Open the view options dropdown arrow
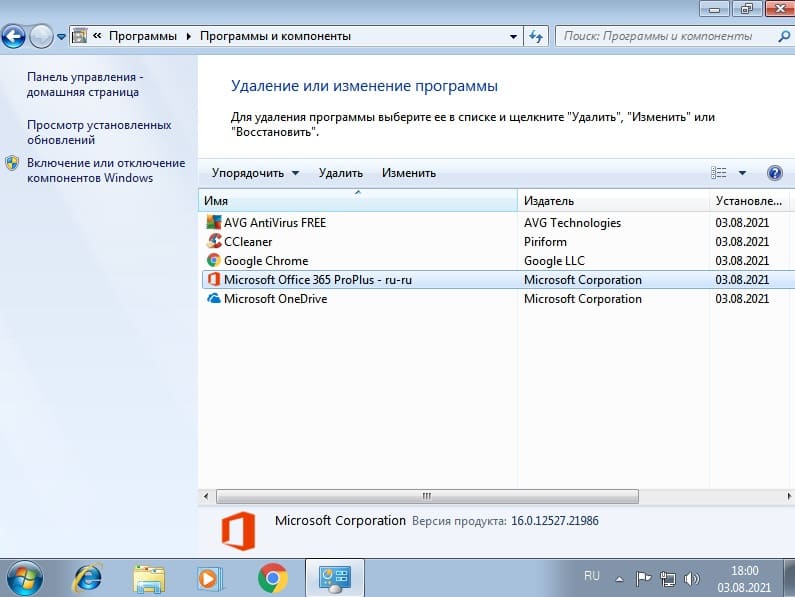This screenshot has height=597, width=795. pos(742,173)
